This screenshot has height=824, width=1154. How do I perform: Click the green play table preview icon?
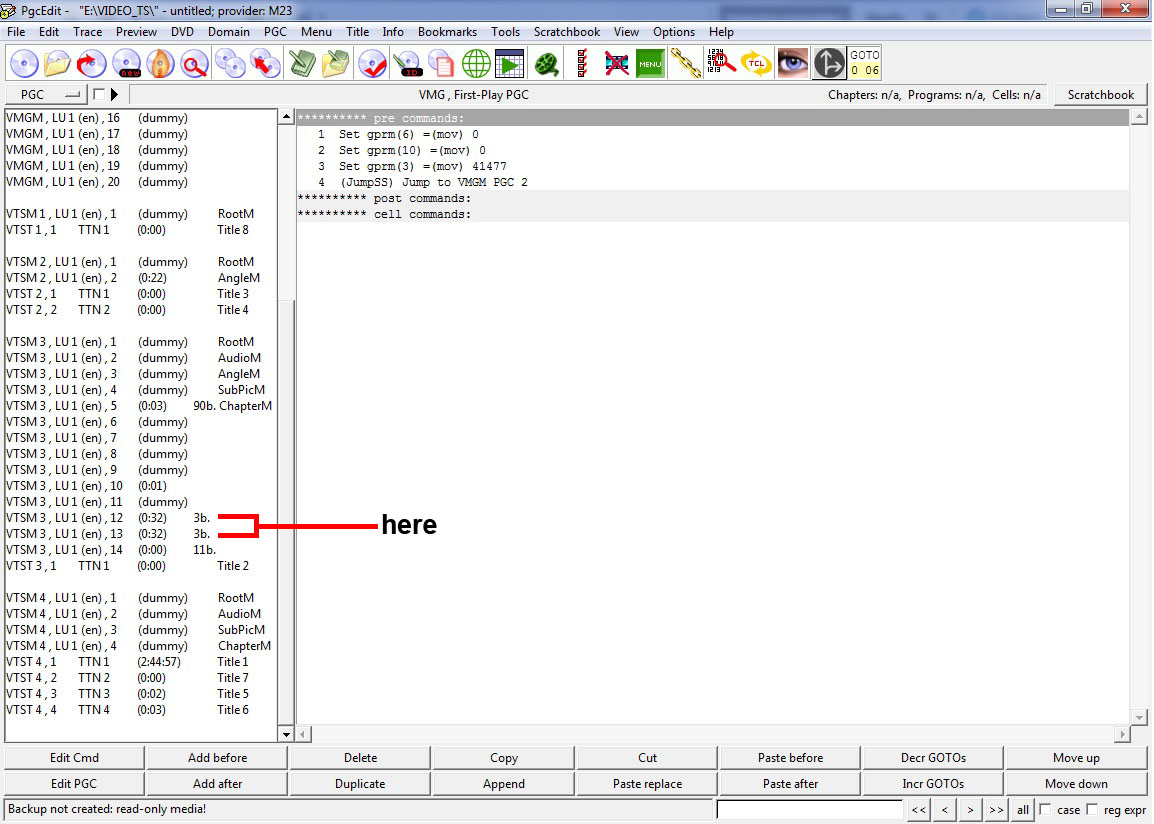(x=509, y=64)
